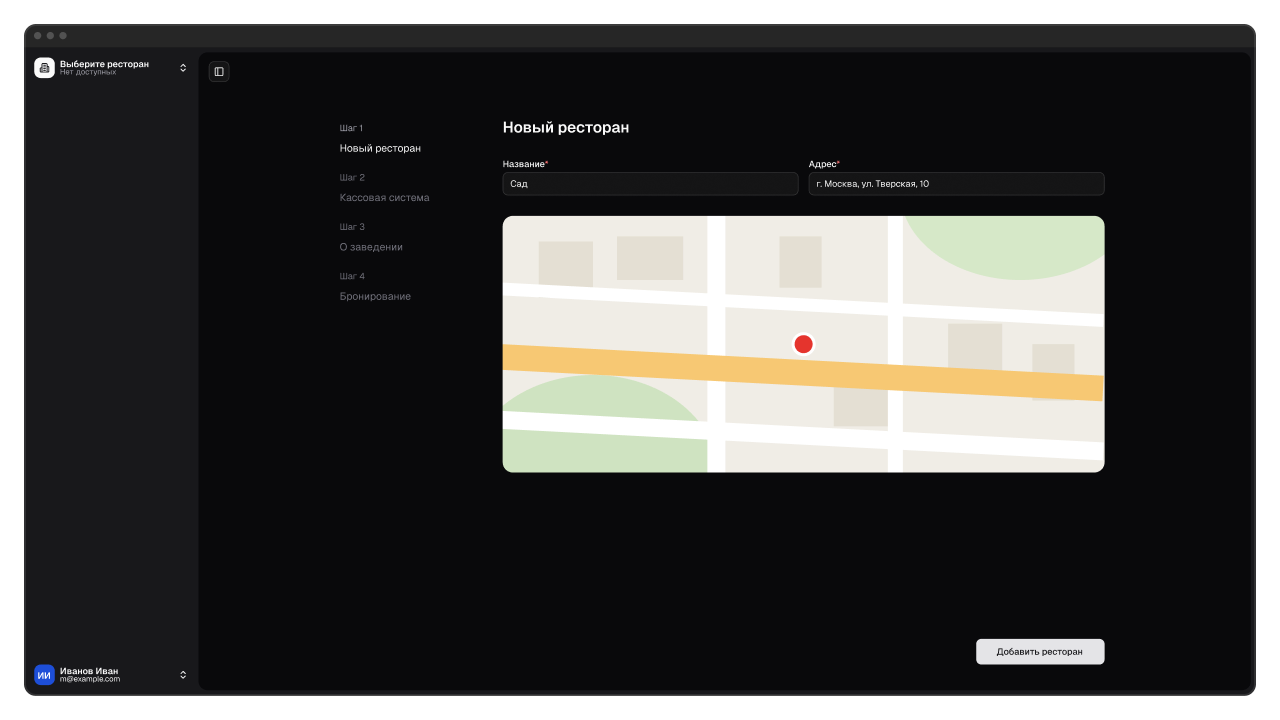The height and width of the screenshot is (720, 1280).
Task: Click the Добавить ресторан button
Action: (1040, 652)
